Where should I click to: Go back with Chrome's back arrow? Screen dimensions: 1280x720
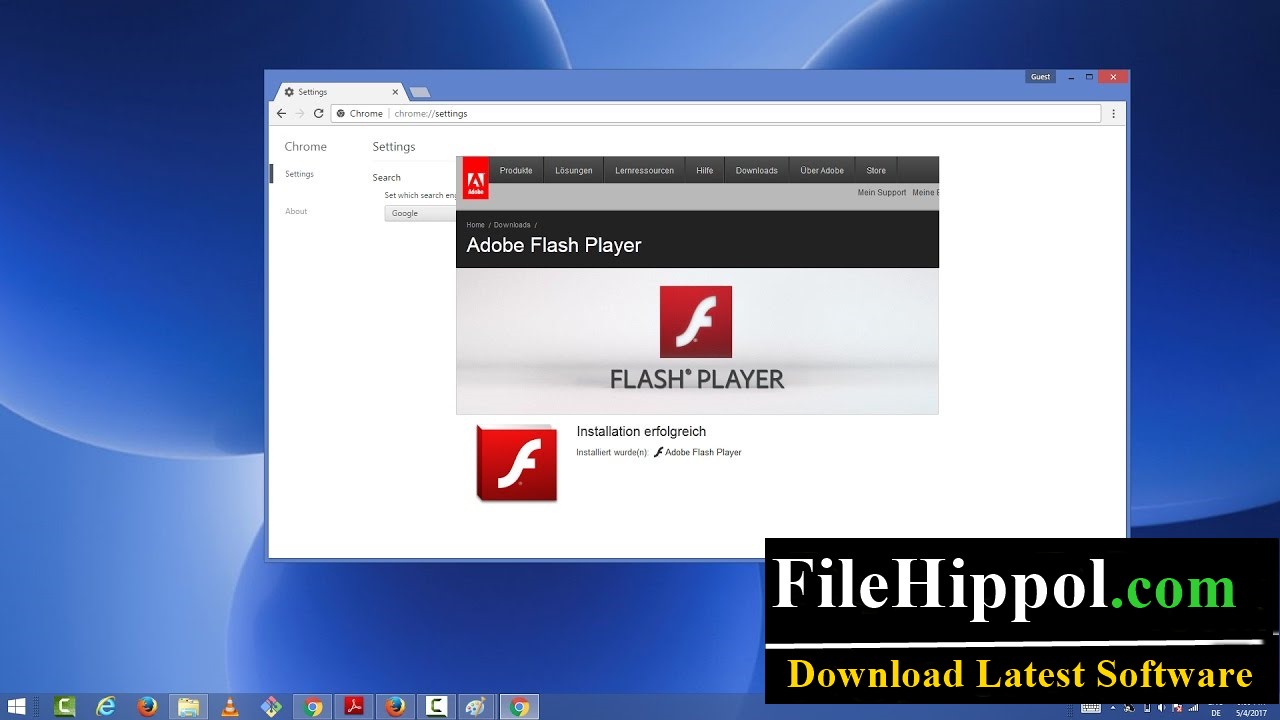point(281,114)
